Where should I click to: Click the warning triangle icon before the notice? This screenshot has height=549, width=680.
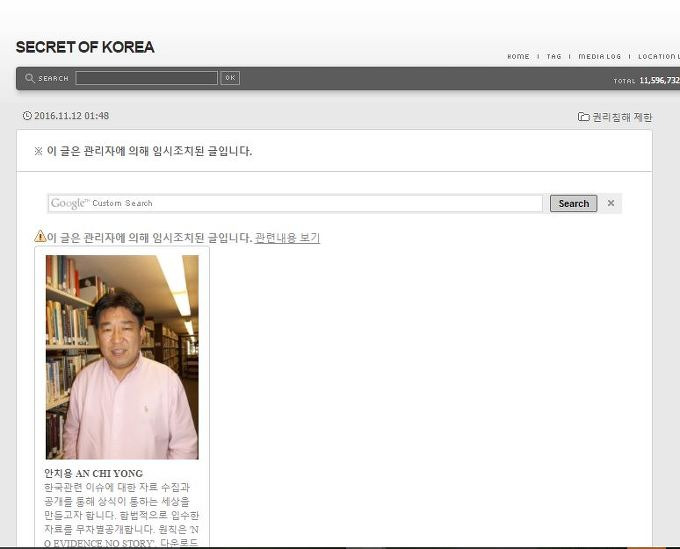40,236
